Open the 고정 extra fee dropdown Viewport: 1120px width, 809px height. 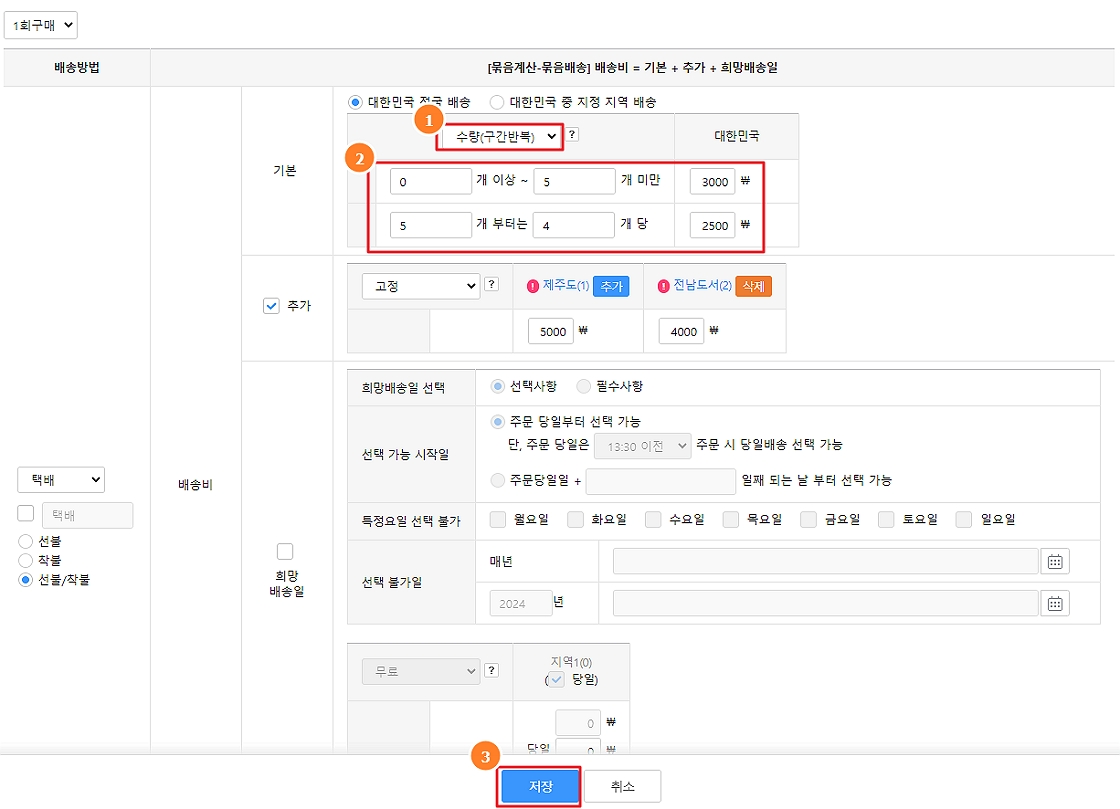pos(420,286)
